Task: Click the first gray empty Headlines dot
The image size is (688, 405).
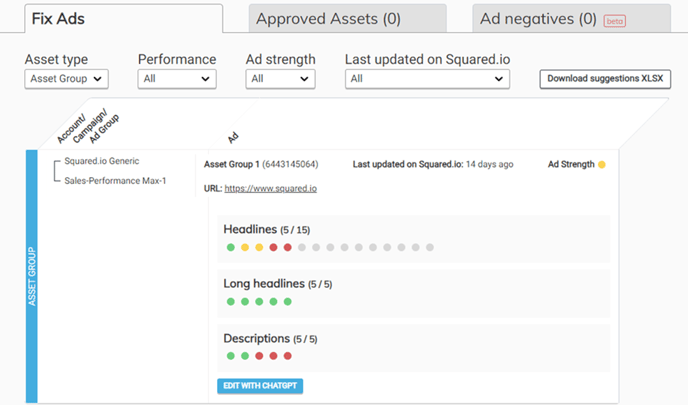Action: coord(302,247)
